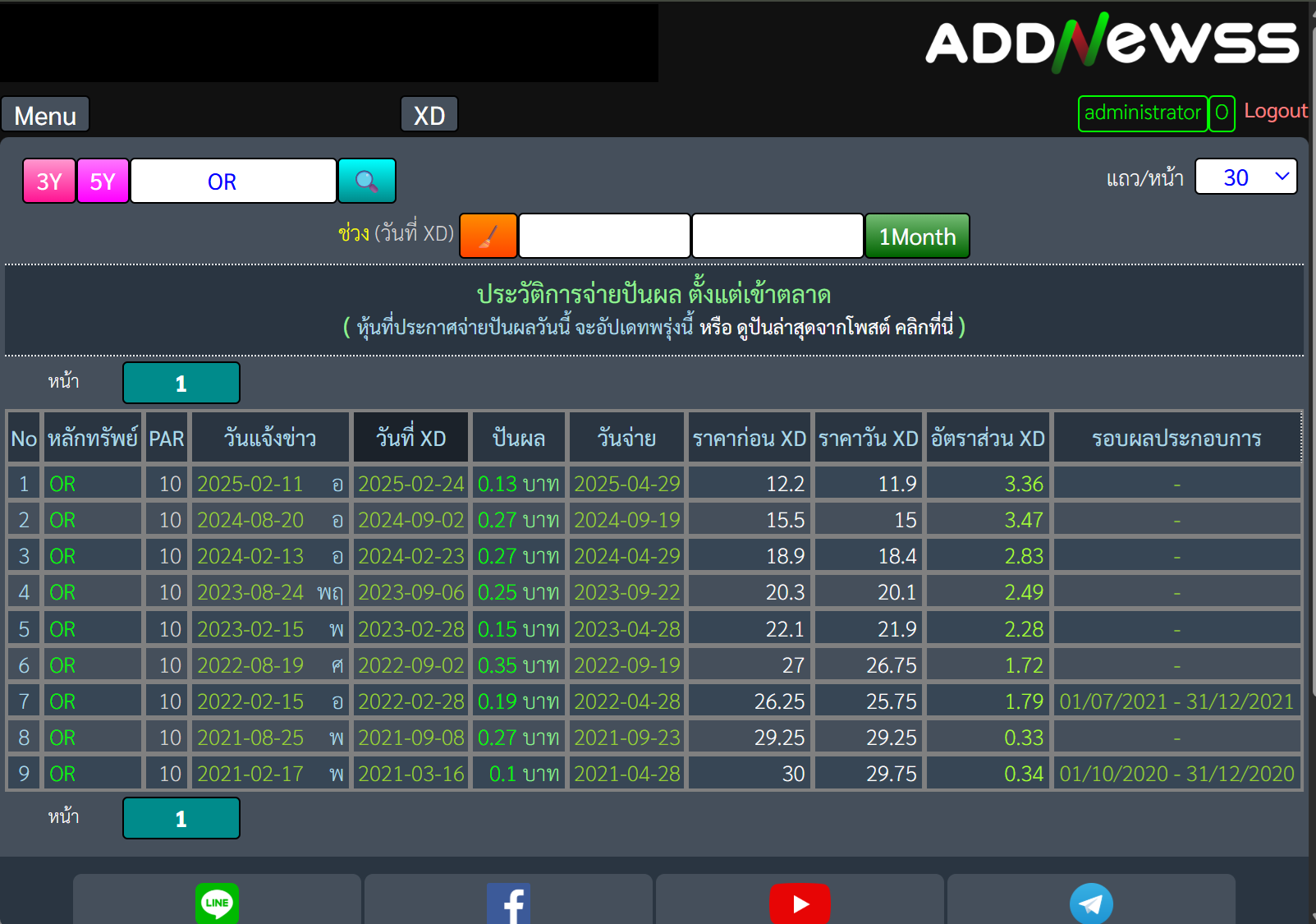Open the LINE social icon
Image resolution: width=1316 pixels, height=924 pixels.
(218, 903)
